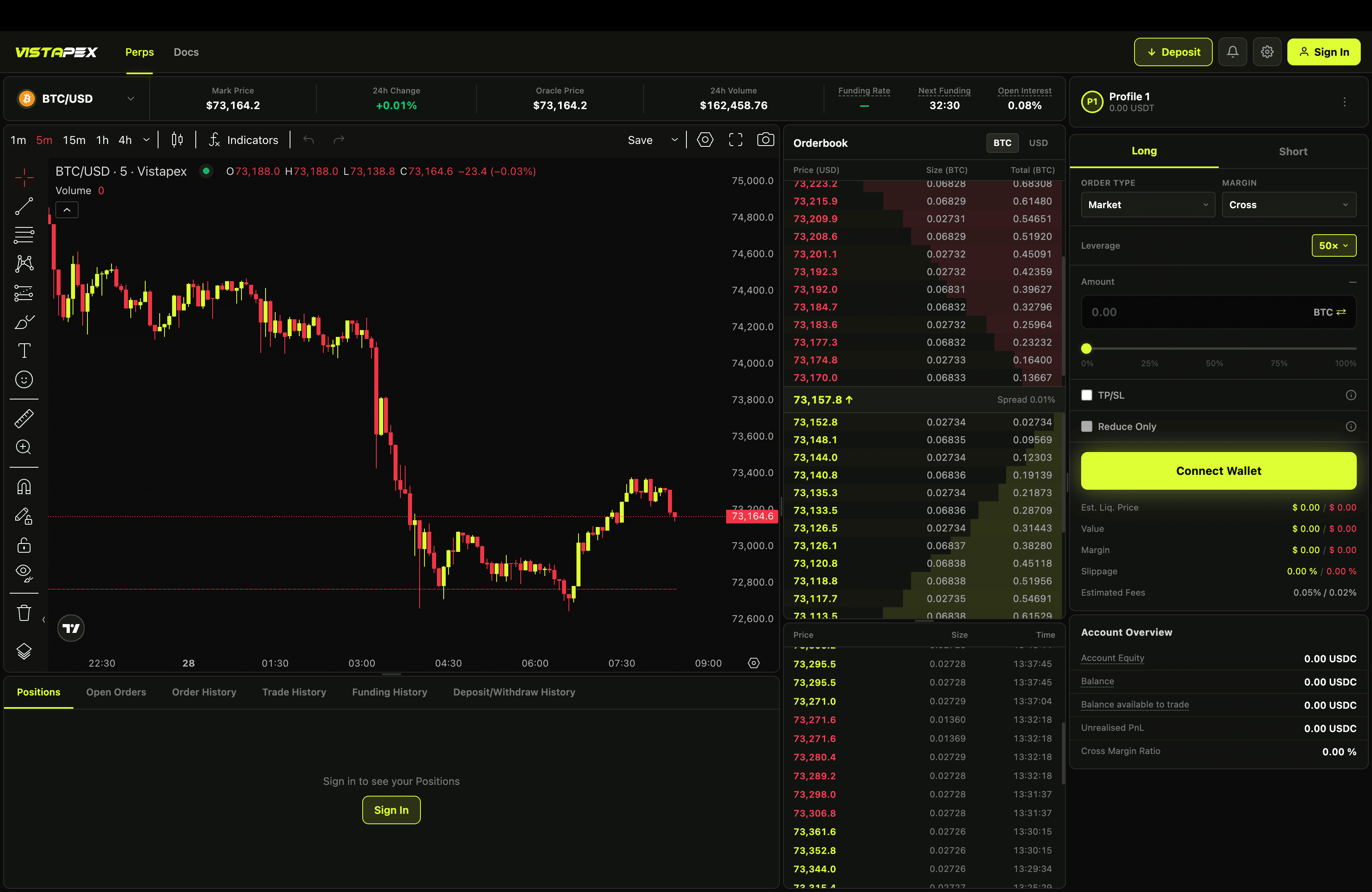Change the candlestick chart type
1372x892 pixels.
click(177, 140)
